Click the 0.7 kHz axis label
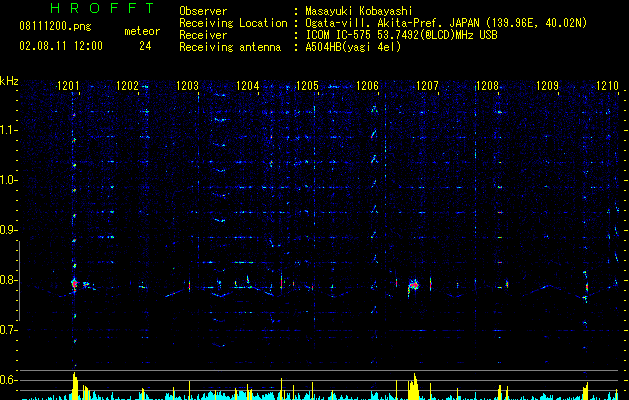 [8, 330]
